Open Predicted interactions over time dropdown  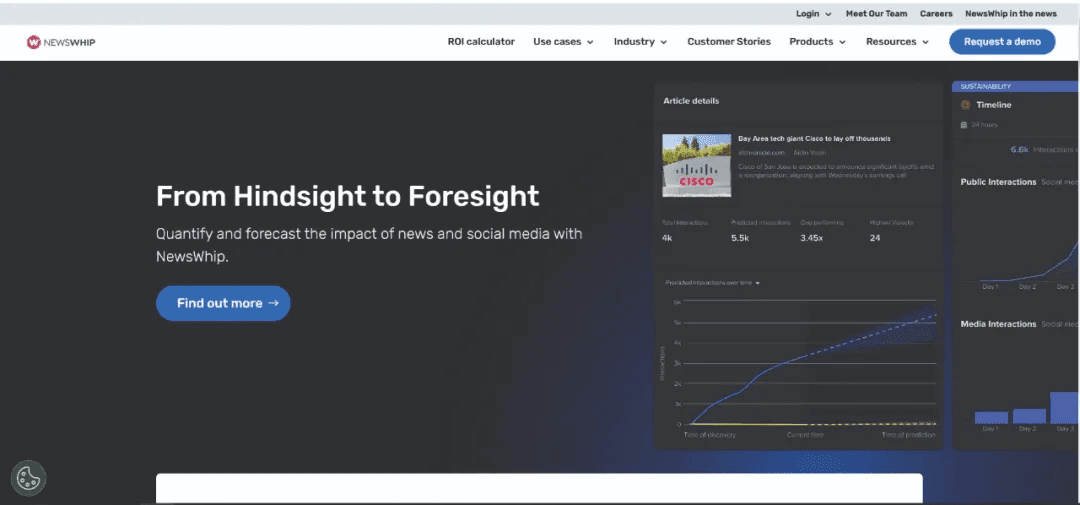(712, 282)
